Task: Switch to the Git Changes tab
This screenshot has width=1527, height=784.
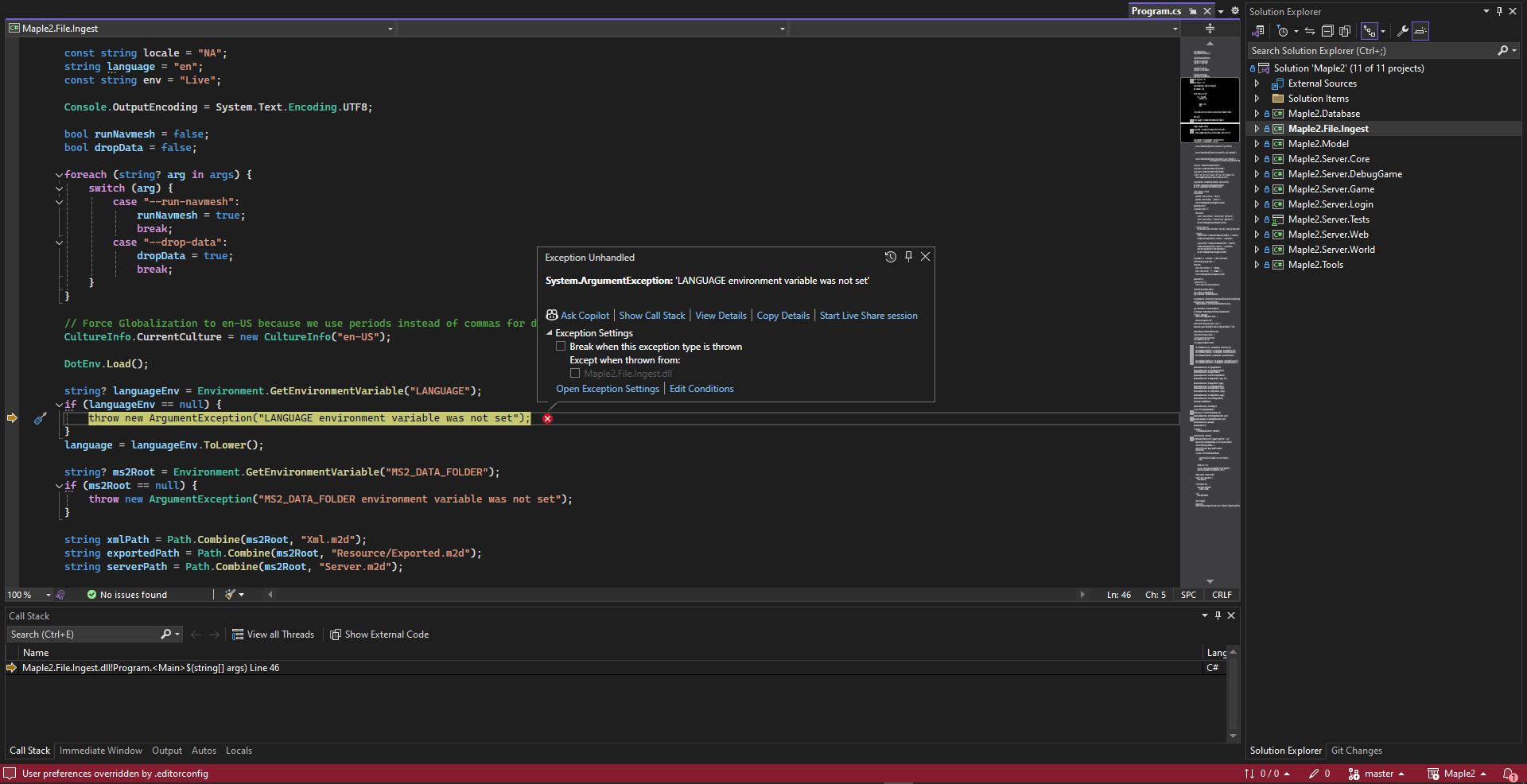Action: coord(1356,751)
